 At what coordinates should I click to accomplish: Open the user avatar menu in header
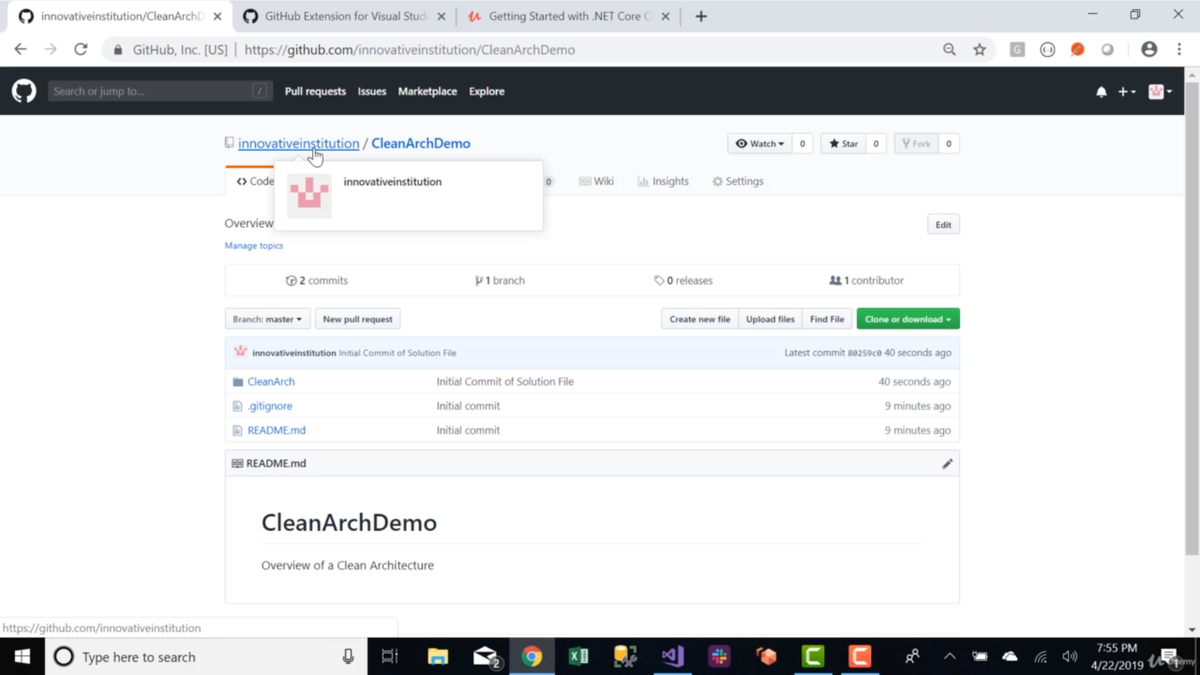pyautogui.click(x=1160, y=92)
